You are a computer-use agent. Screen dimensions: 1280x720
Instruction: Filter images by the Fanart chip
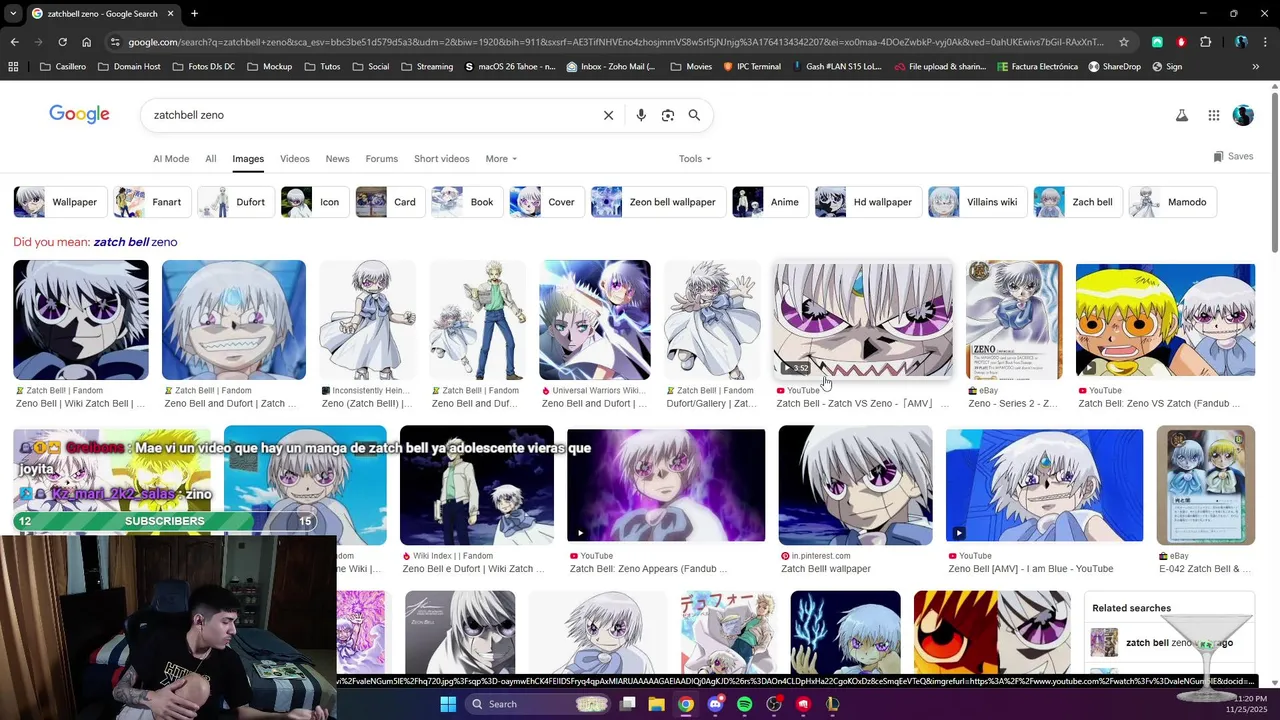pyautogui.click(x=151, y=202)
